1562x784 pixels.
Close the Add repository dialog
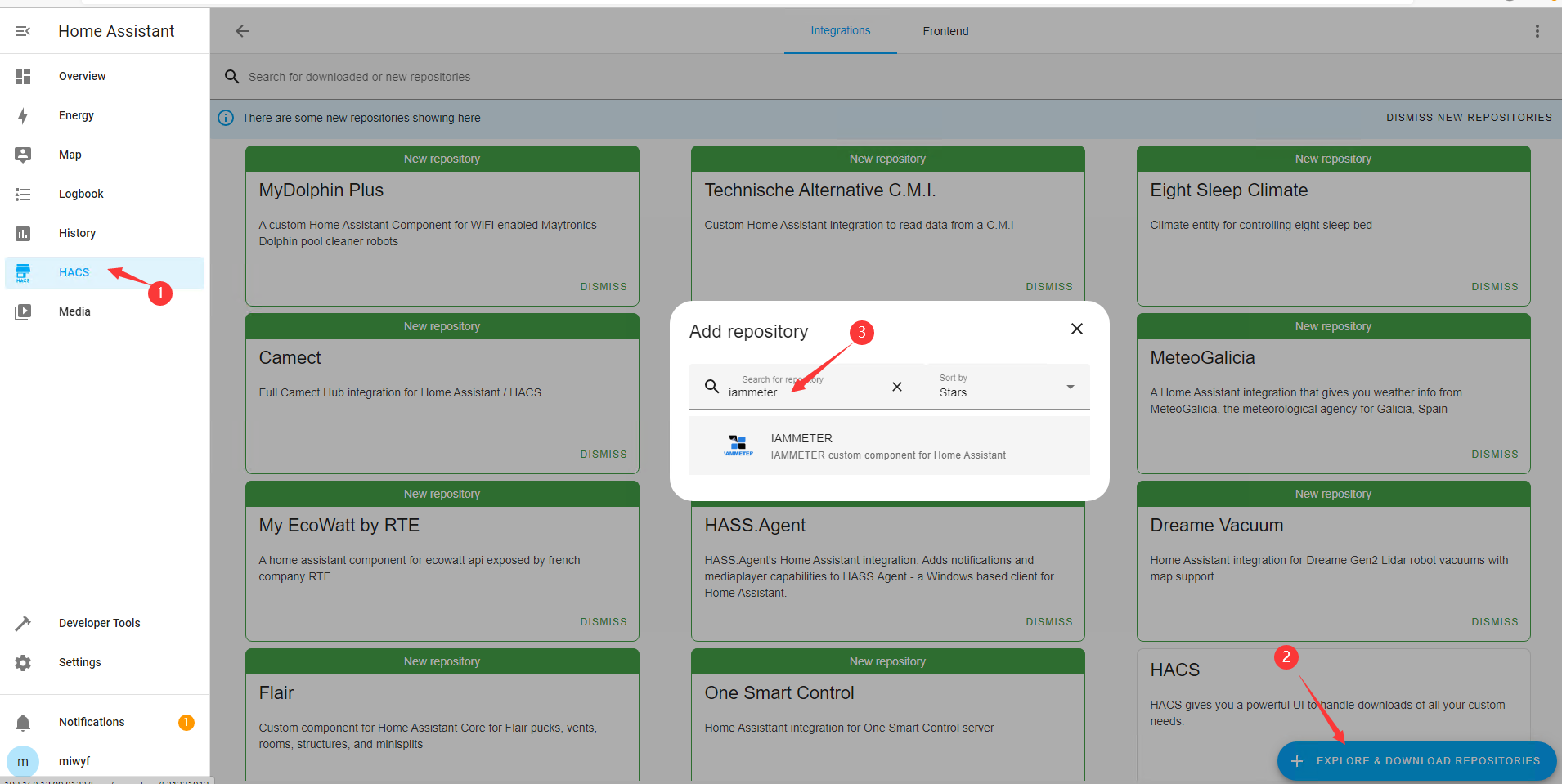click(x=1077, y=329)
